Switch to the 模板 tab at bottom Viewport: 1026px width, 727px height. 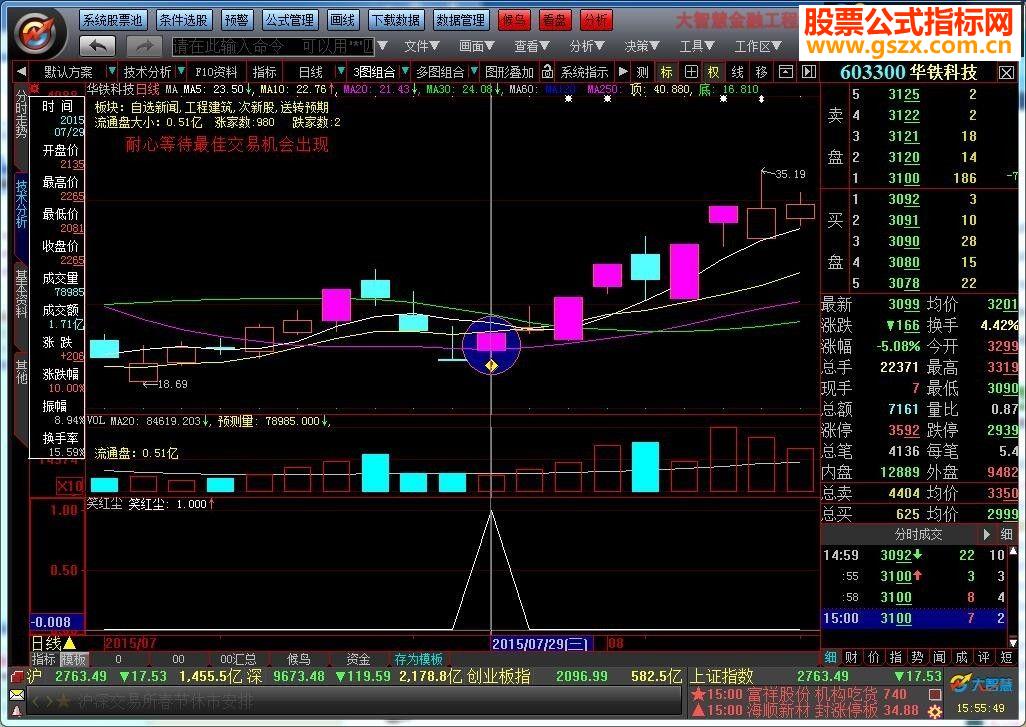click(73, 659)
